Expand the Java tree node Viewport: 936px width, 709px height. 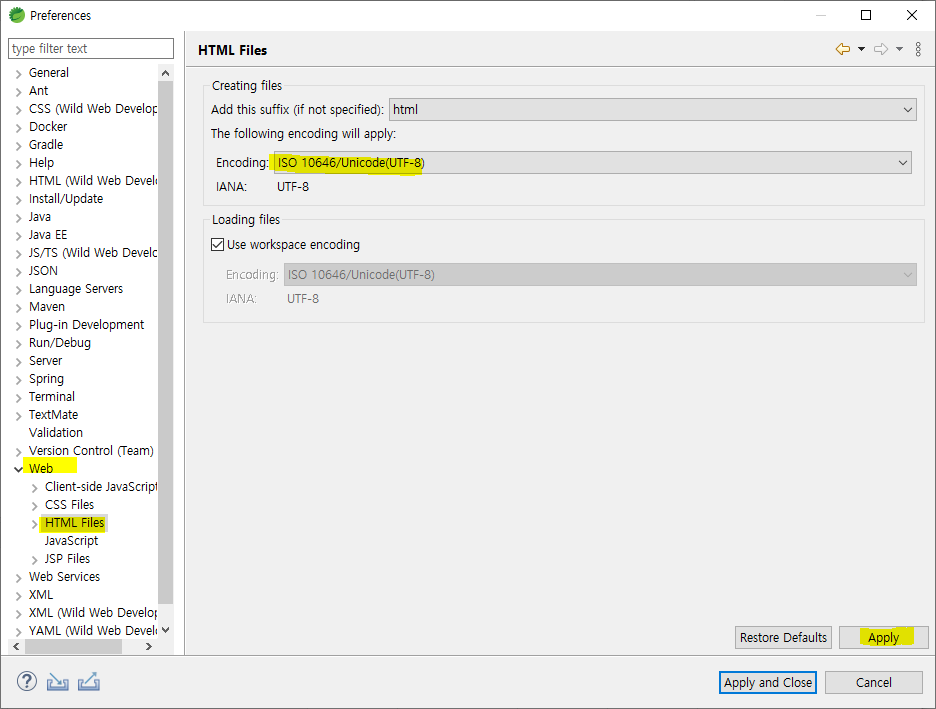[x=19, y=218]
